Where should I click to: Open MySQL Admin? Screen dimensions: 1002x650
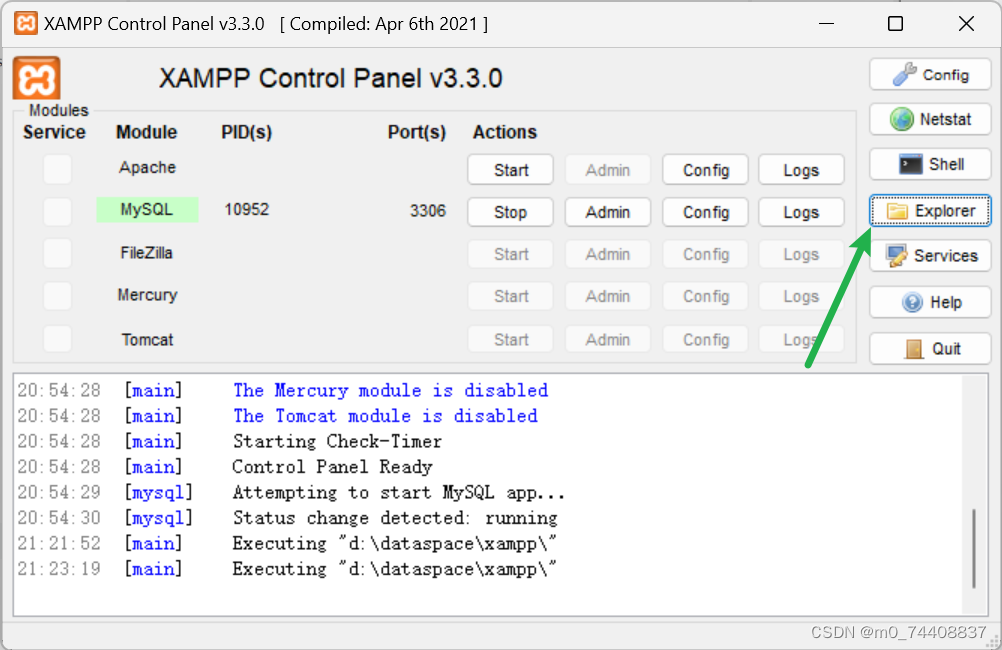(x=608, y=212)
